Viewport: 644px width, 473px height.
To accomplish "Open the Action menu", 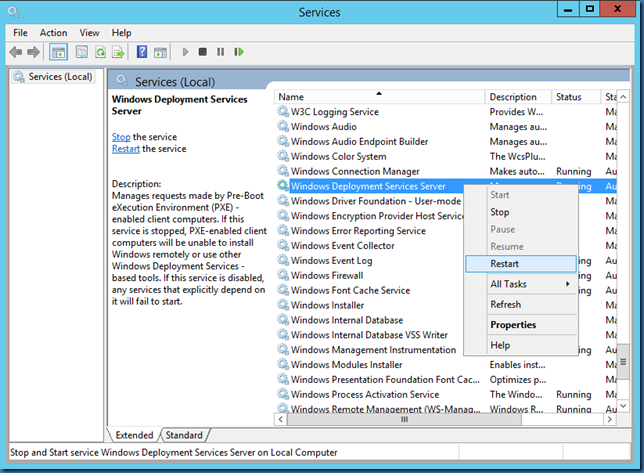I will pos(53,33).
